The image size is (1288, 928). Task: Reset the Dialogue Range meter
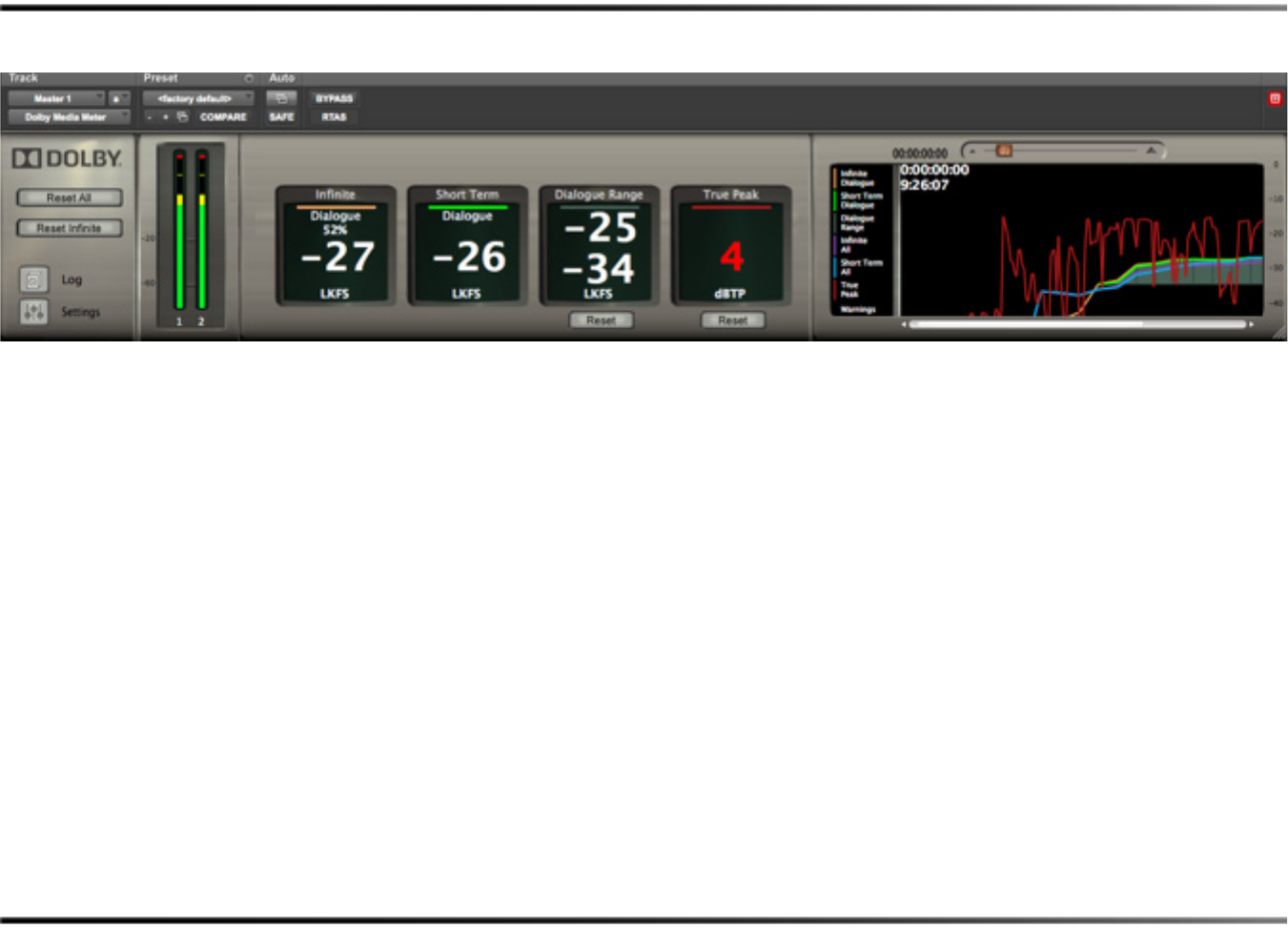pos(601,320)
